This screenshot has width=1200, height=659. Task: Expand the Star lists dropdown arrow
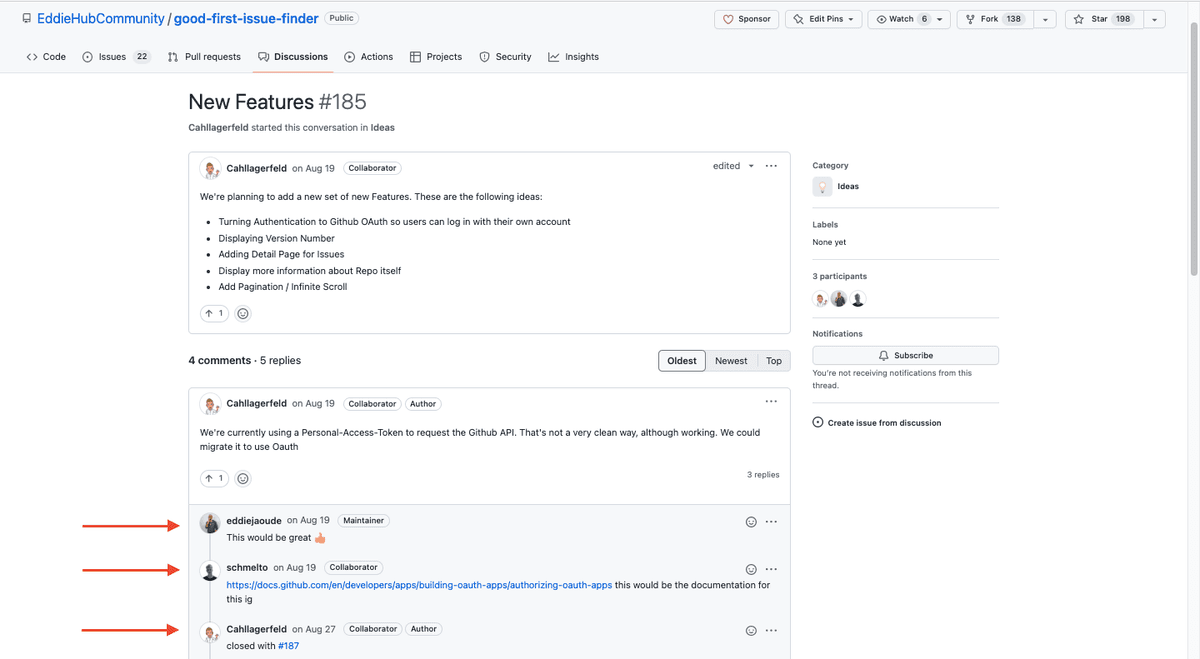point(1155,19)
